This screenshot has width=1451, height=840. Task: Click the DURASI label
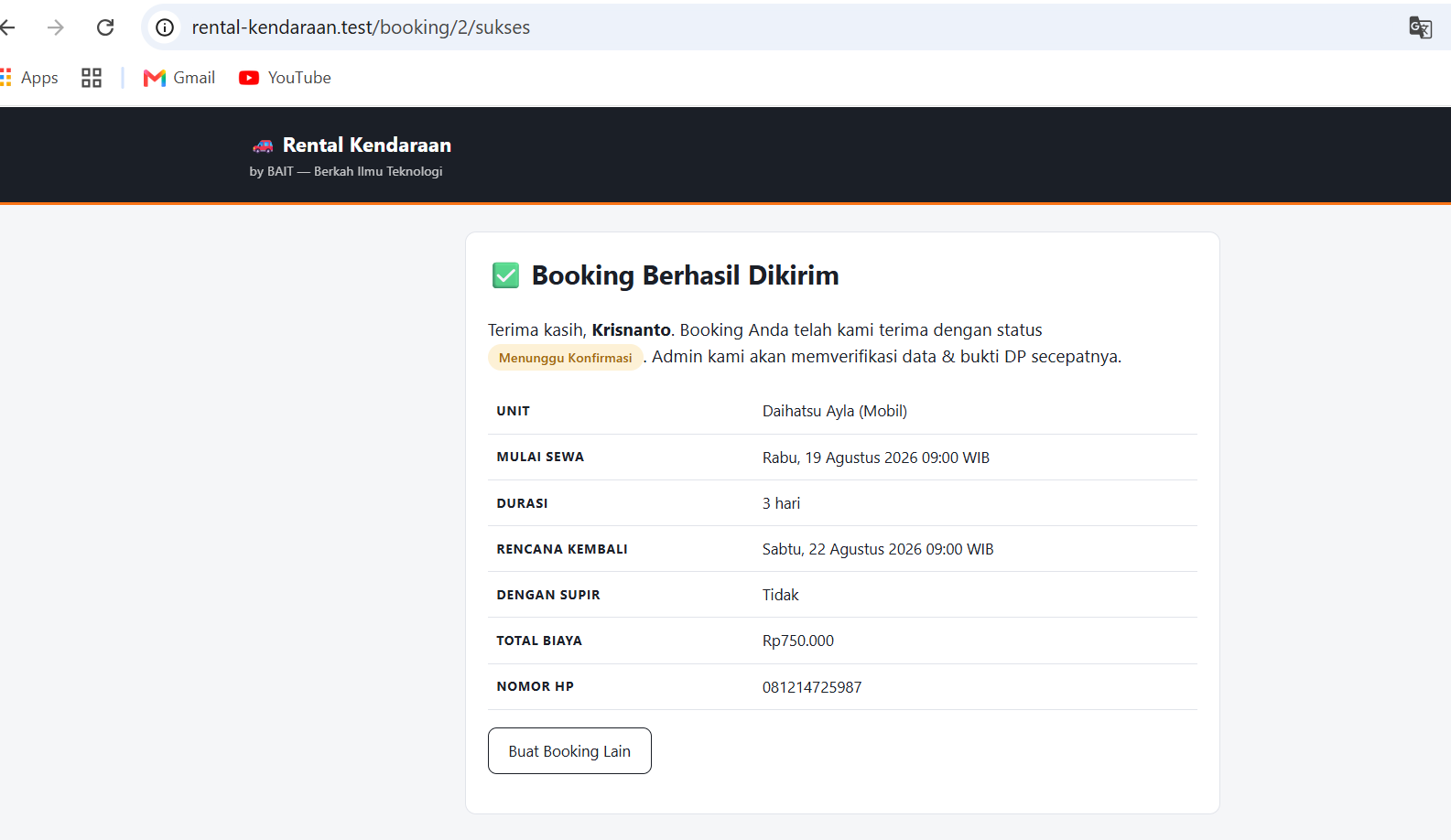[x=522, y=503]
